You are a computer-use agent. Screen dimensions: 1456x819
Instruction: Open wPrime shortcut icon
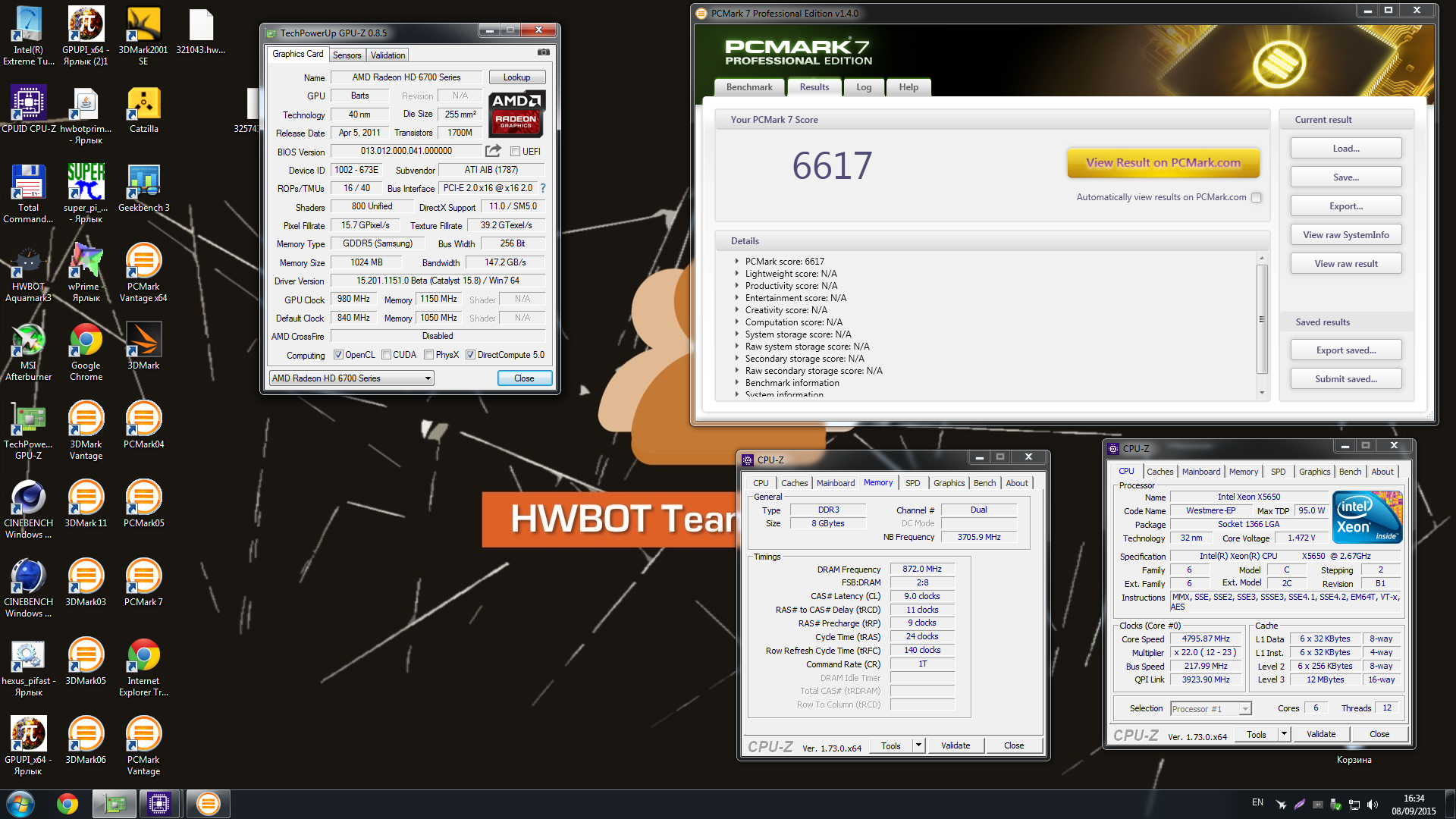click(x=86, y=272)
